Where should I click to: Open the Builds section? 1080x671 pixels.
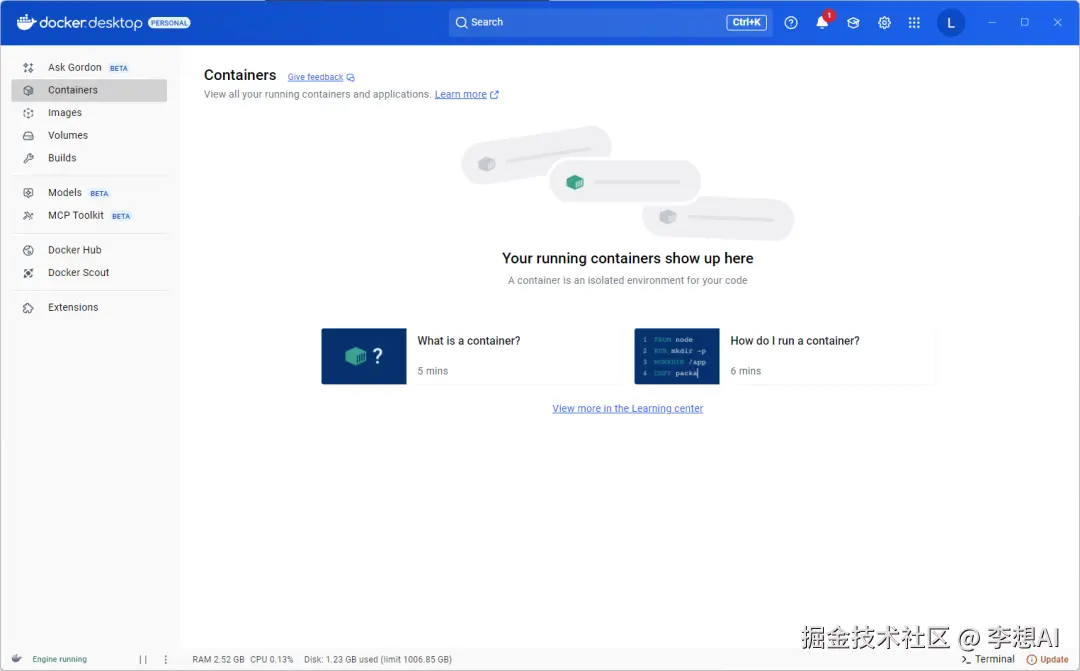(x=89, y=158)
